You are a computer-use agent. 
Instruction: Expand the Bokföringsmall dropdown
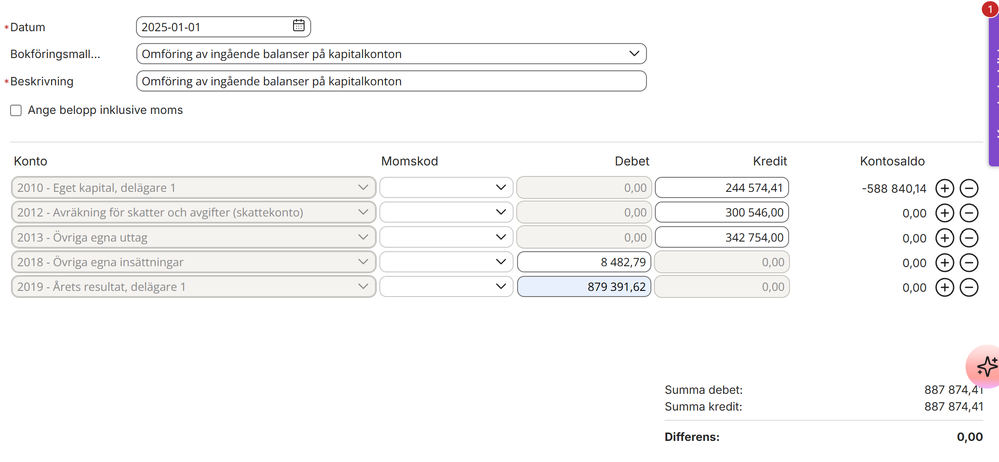tap(391, 54)
